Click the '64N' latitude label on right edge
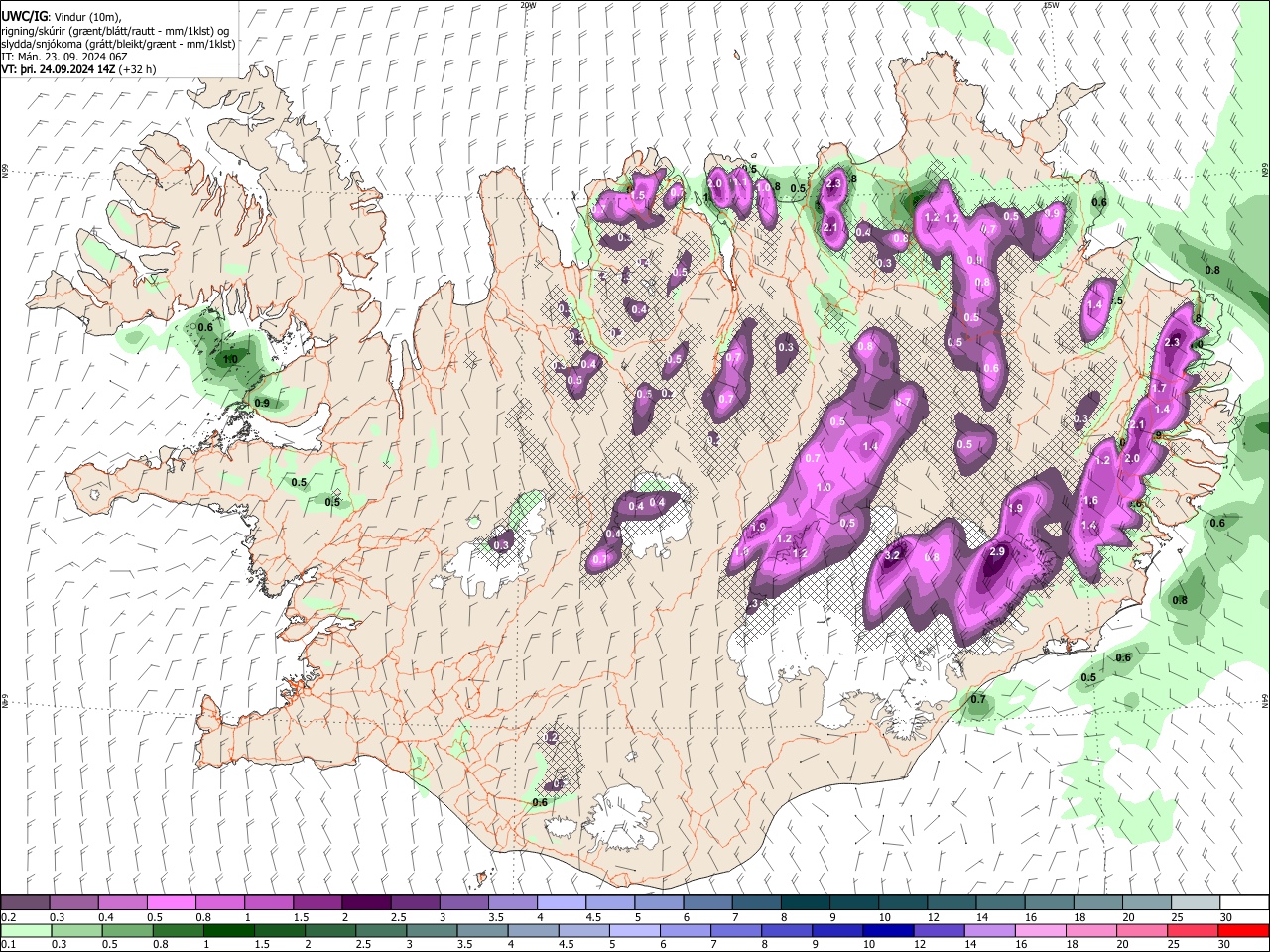The image size is (1270, 952). (x=1265, y=700)
